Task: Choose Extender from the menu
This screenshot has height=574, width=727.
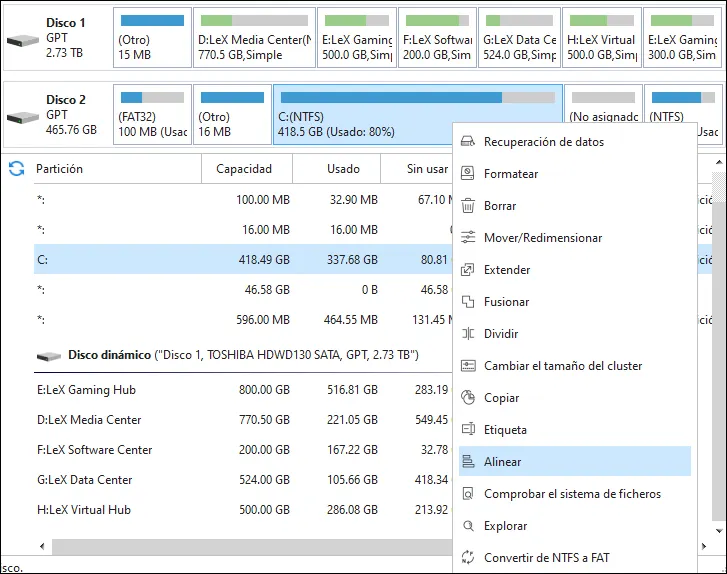Action: 575,269
